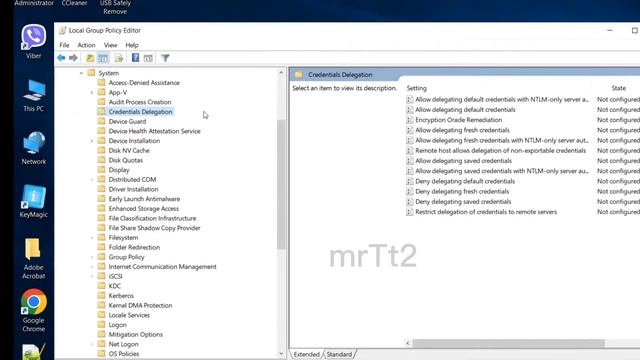640x360 pixels.
Task: Launch Google Chrome from the desktop
Action: point(33,311)
